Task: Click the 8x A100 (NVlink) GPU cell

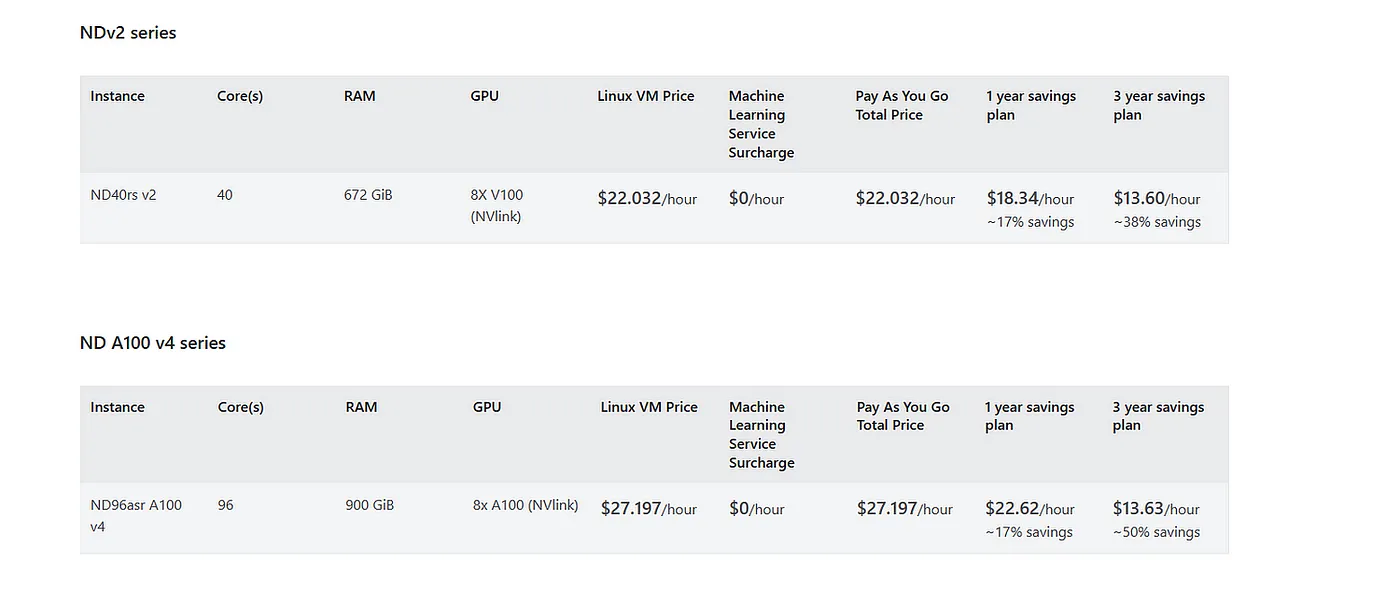Action: coord(526,505)
